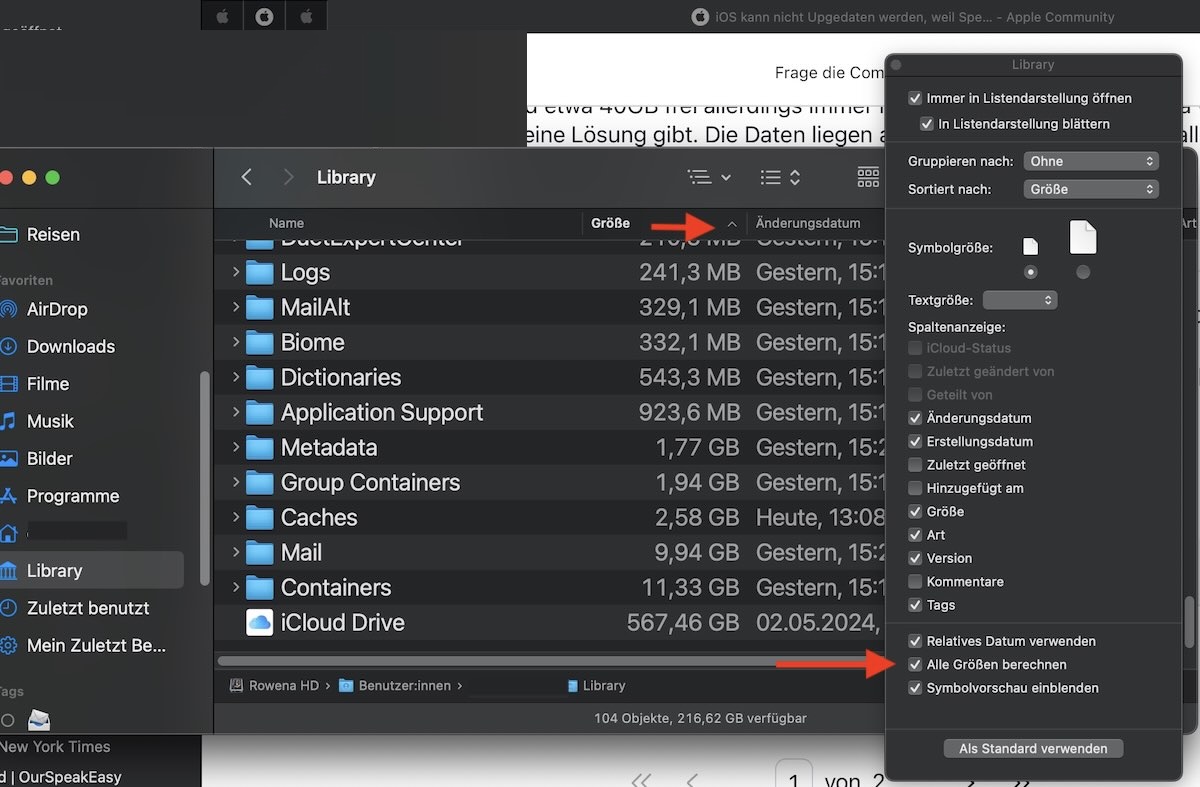The width and height of the screenshot is (1200, 787).
Task: Enable the Kommentare column checkbox
Action: (x=915, y=582)
